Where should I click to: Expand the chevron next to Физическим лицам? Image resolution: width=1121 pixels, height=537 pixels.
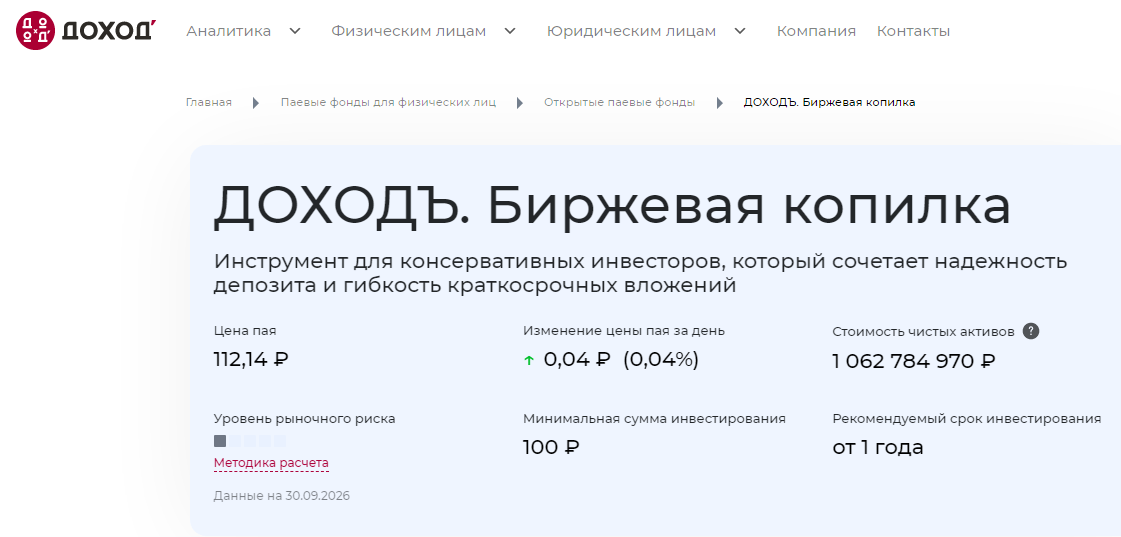(510, 31)
